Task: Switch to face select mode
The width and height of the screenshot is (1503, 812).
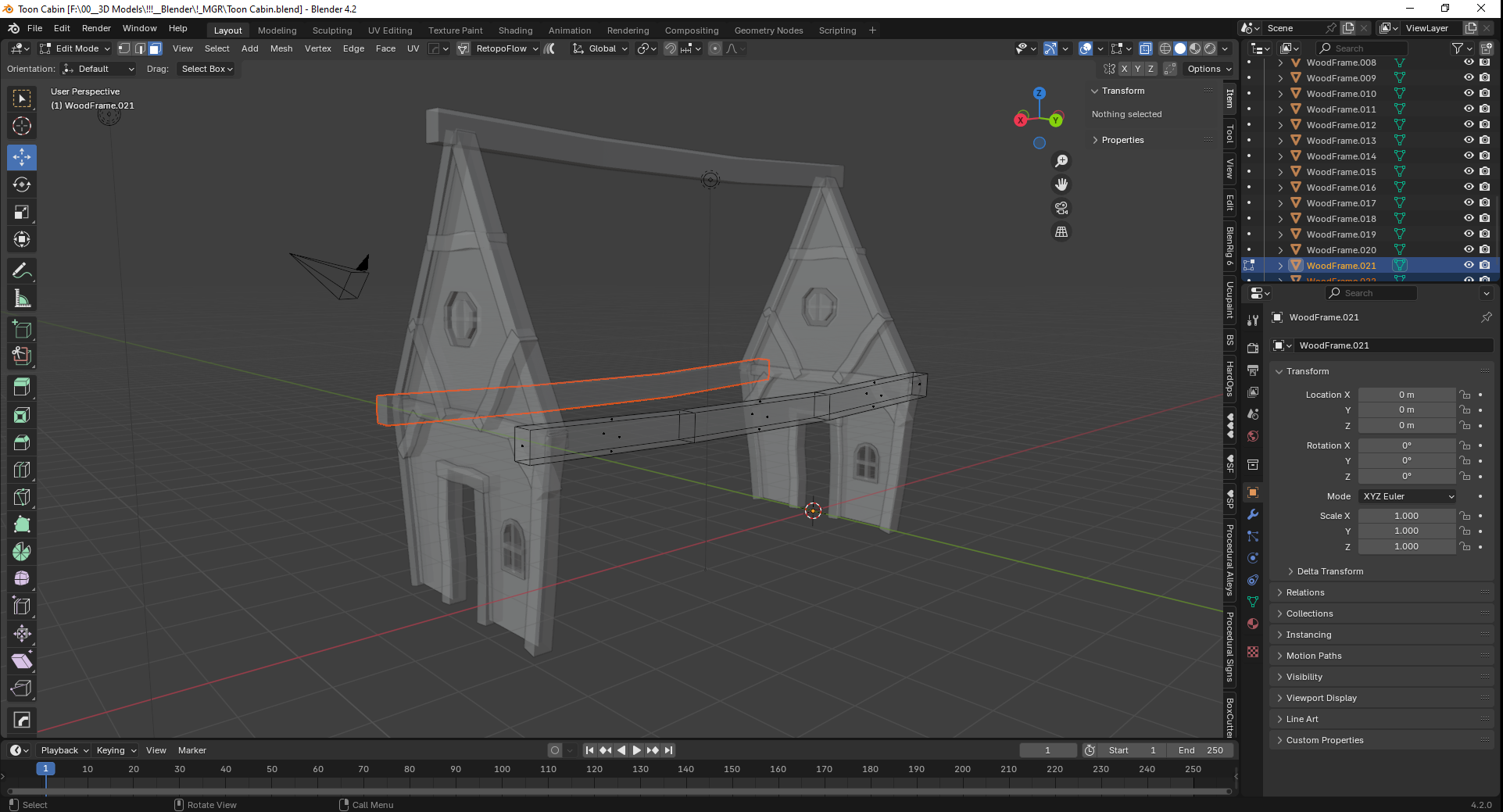Action: (x=156, y=48)
